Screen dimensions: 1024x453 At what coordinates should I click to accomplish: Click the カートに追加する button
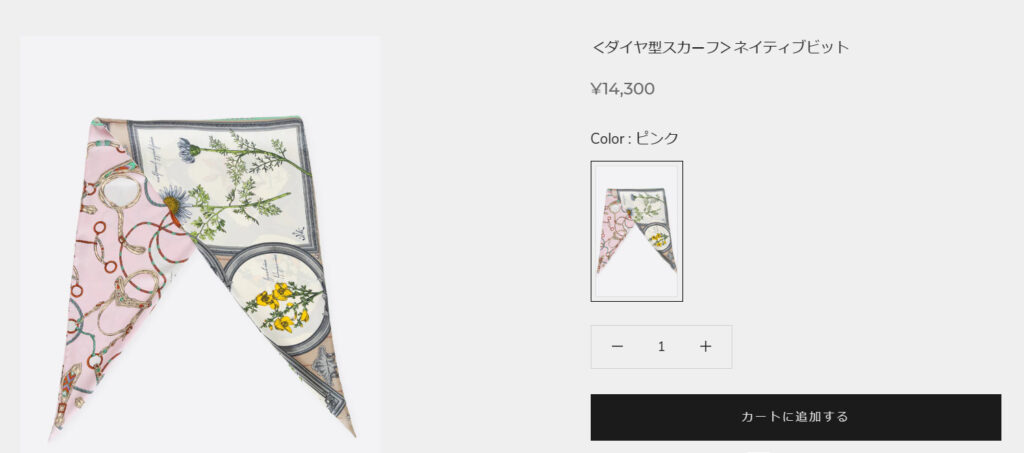(x=795, y=417)
